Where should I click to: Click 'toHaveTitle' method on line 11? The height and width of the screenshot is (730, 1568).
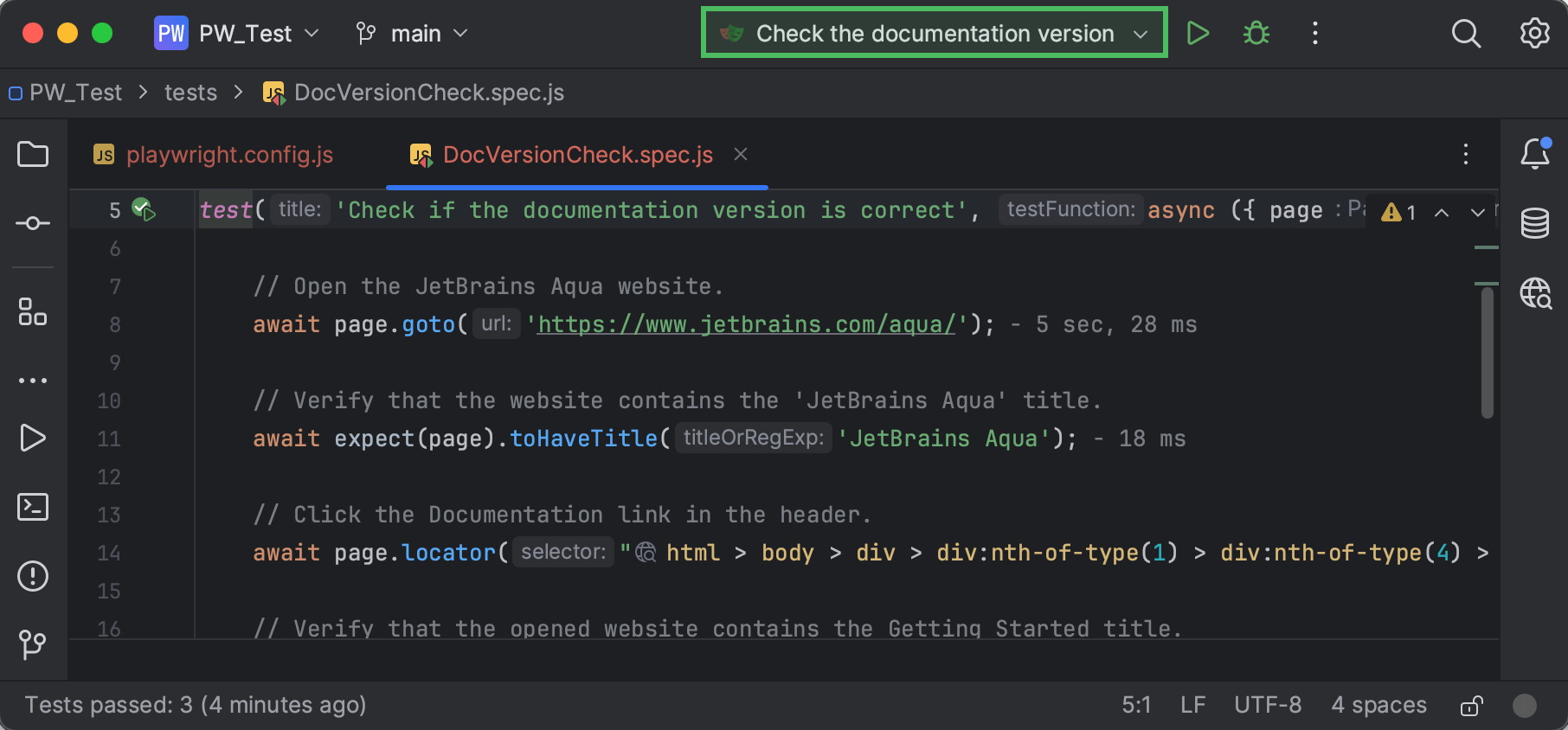pos(583,439)
